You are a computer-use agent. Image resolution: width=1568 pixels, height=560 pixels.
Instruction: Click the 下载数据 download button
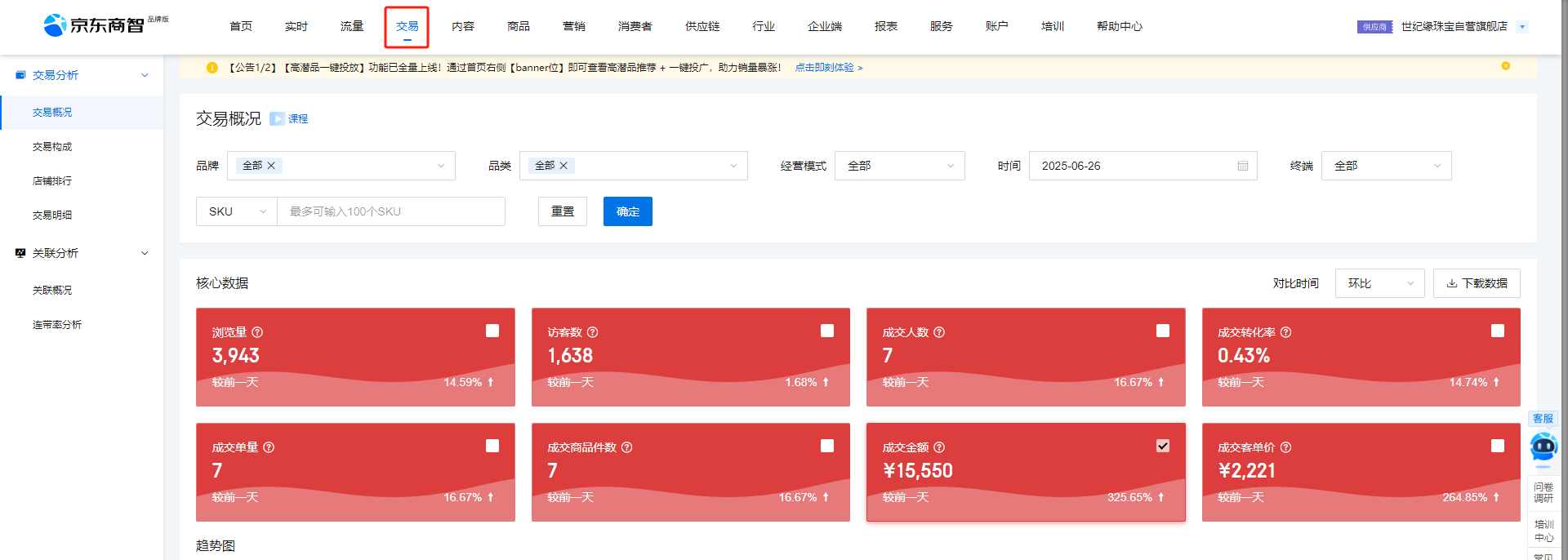(x=1476, y=283)
